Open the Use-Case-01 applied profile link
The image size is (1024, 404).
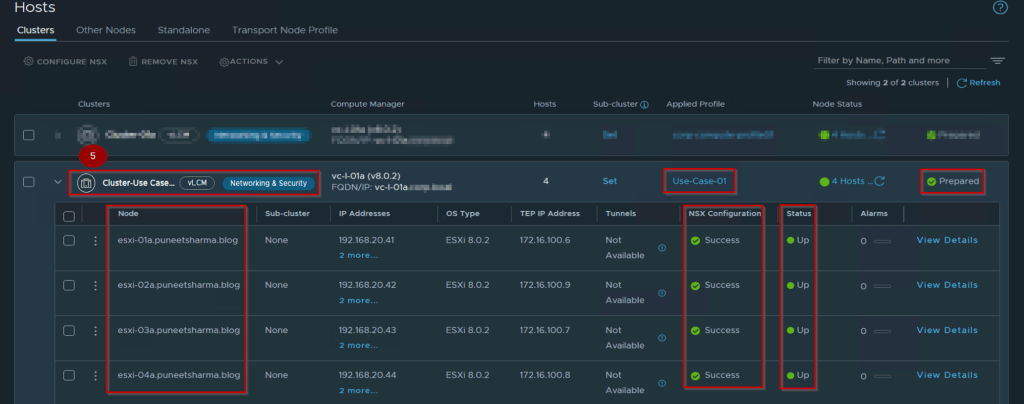[x=699, y=182]
